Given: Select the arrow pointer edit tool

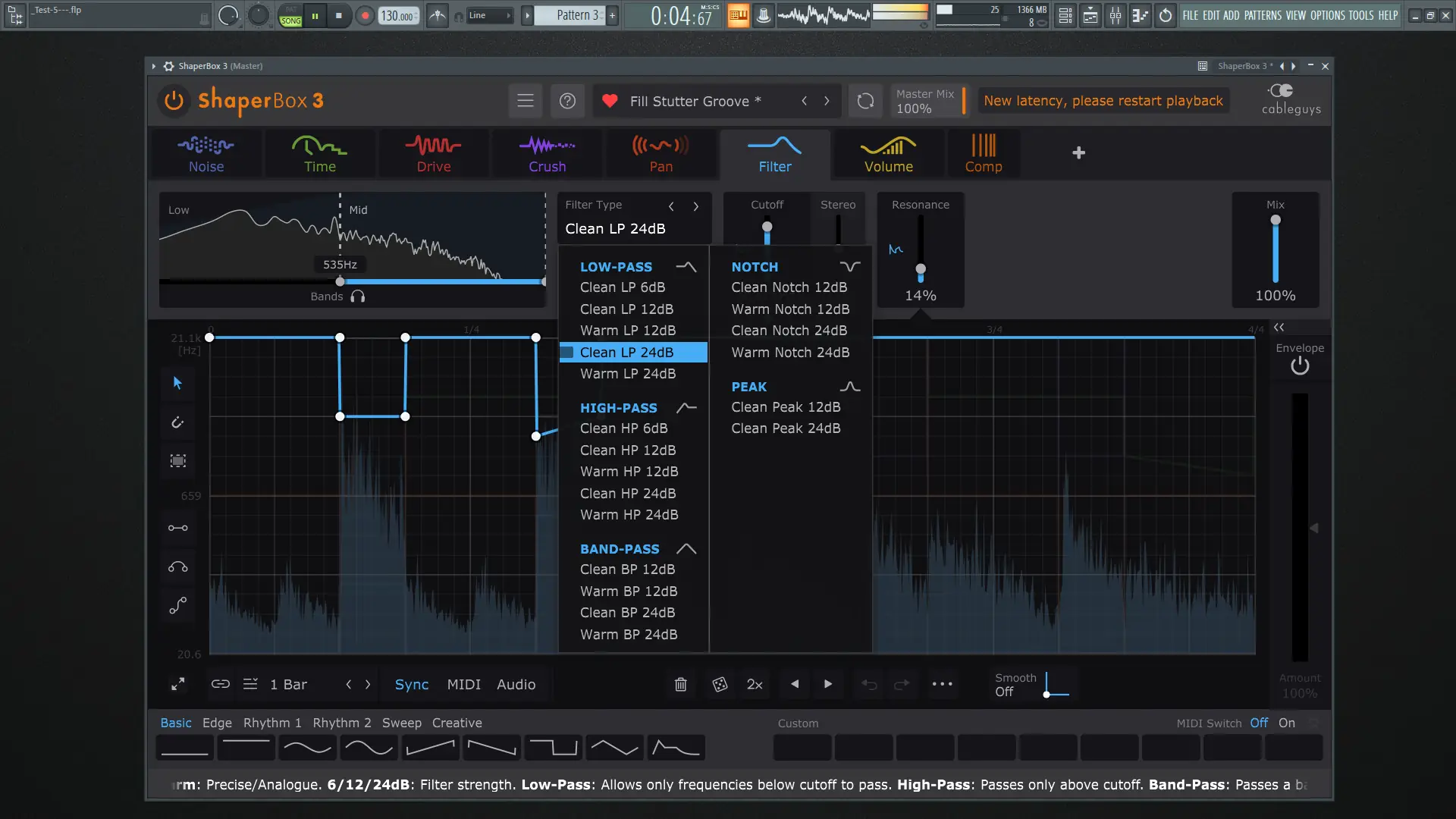Looking at the screenshot, I should (177, 383).
